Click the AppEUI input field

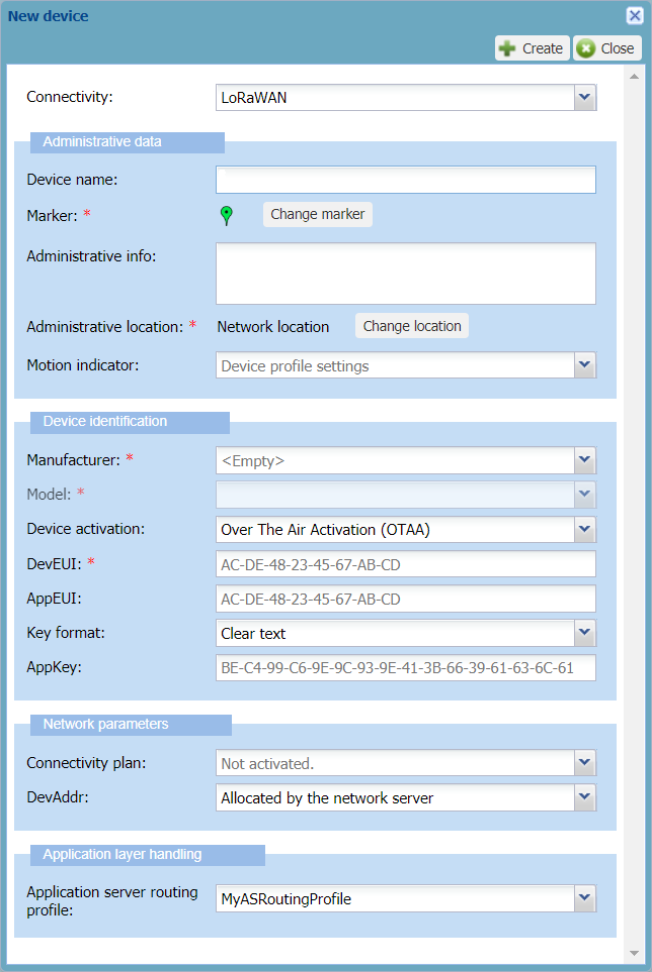tap(406, 599)
